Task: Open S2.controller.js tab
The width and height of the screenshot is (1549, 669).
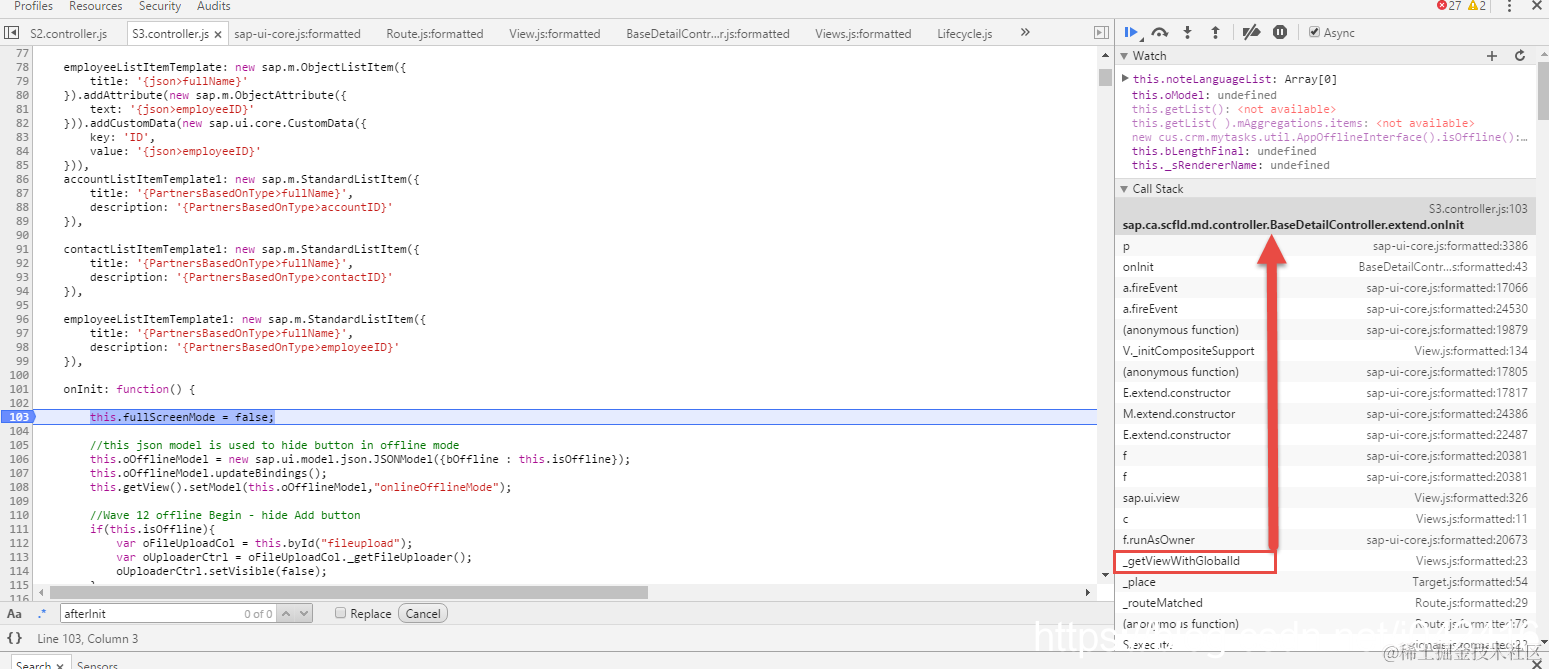Action: [x=68, y=34]
